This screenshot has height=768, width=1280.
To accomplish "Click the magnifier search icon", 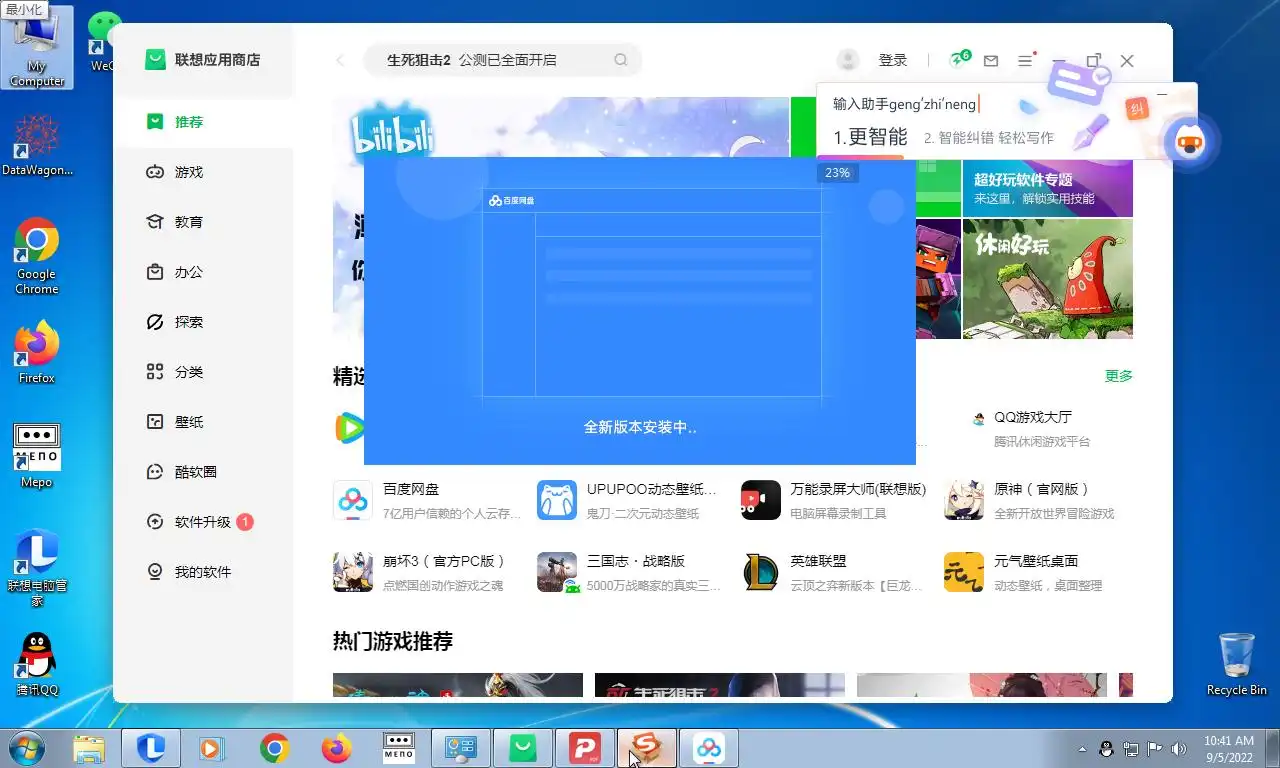I will click(x=621, y=60).
